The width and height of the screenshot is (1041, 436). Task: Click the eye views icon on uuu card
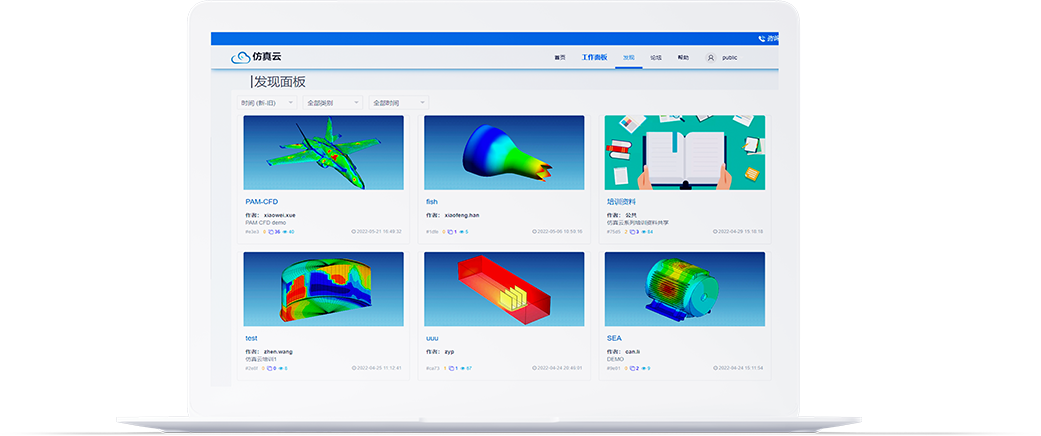461,368
